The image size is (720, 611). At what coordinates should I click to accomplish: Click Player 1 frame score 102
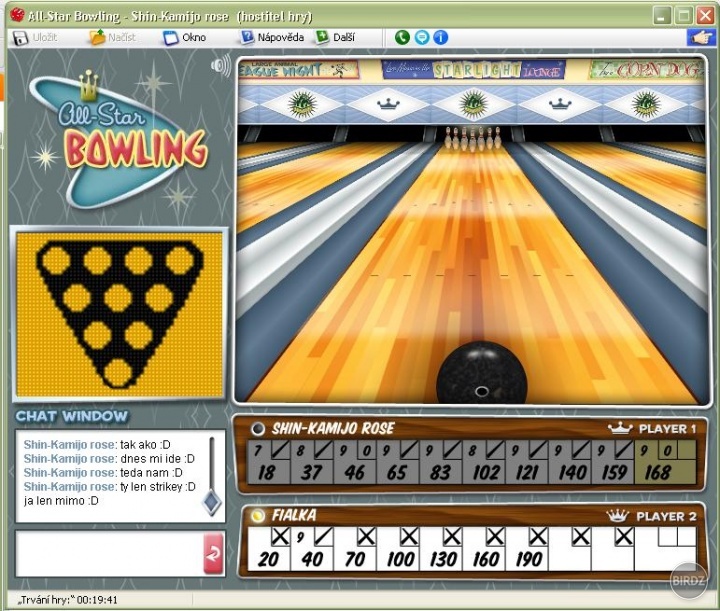pos(486,472)
